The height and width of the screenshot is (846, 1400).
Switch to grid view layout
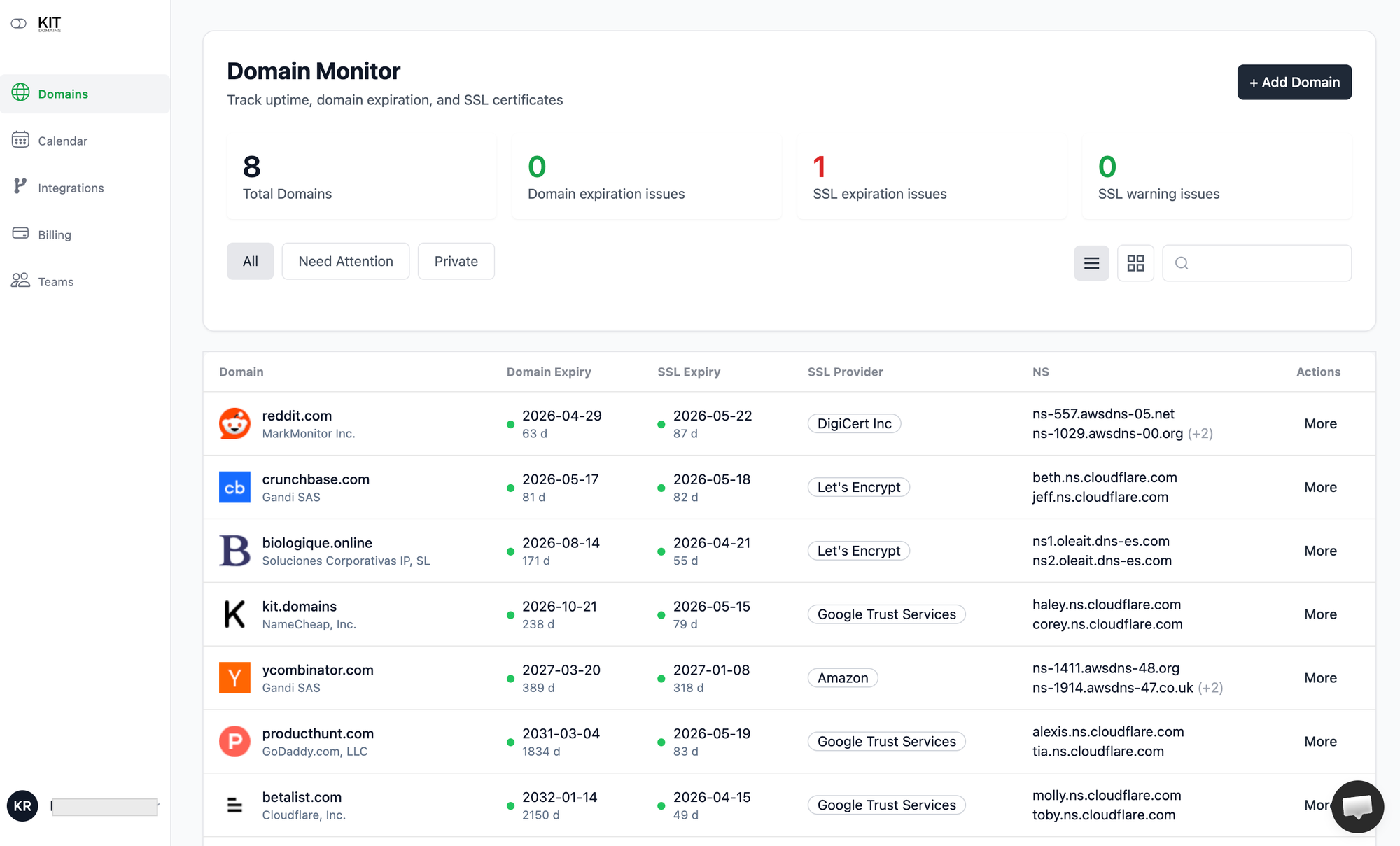coord(1135,263)
